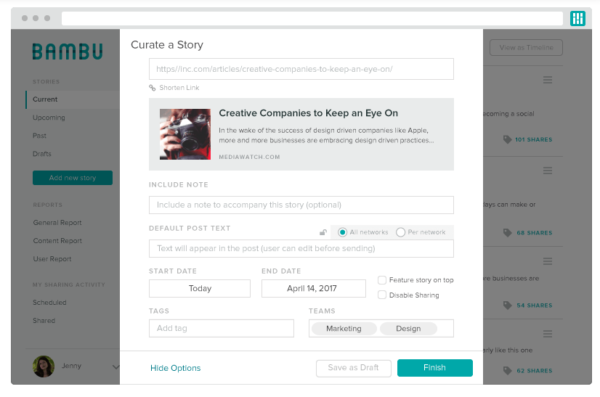Open the General Report
The height and width of the screenshot is (397, 600).
(x=57, y=222)
